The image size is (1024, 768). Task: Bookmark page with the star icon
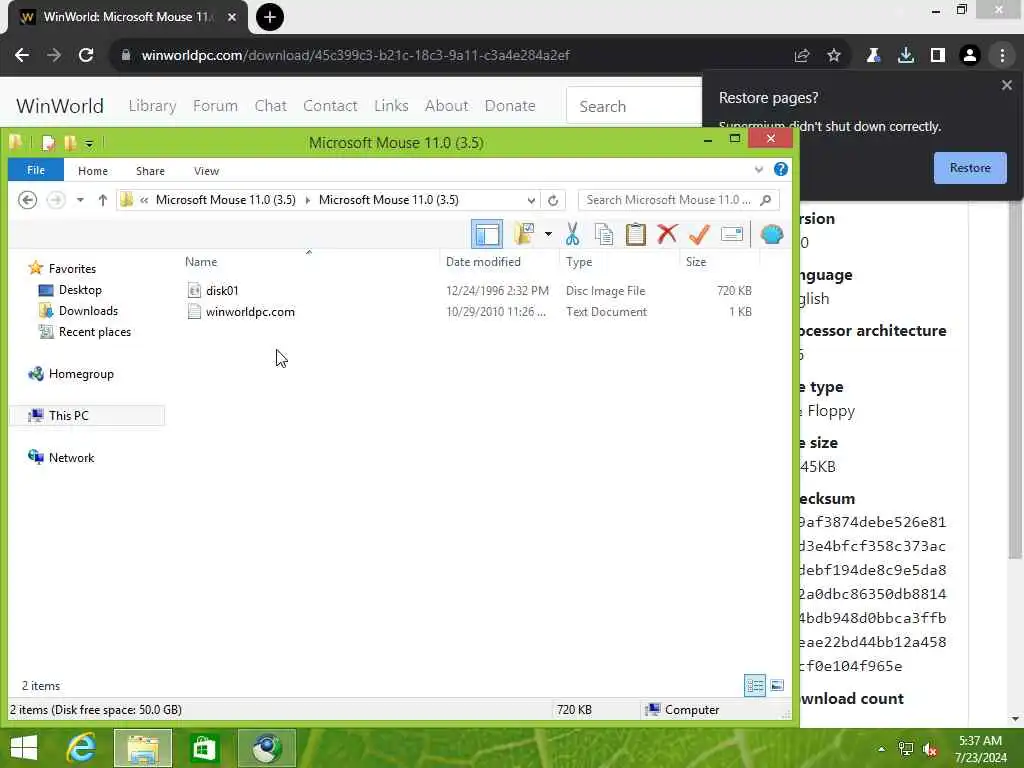(834, 56)
